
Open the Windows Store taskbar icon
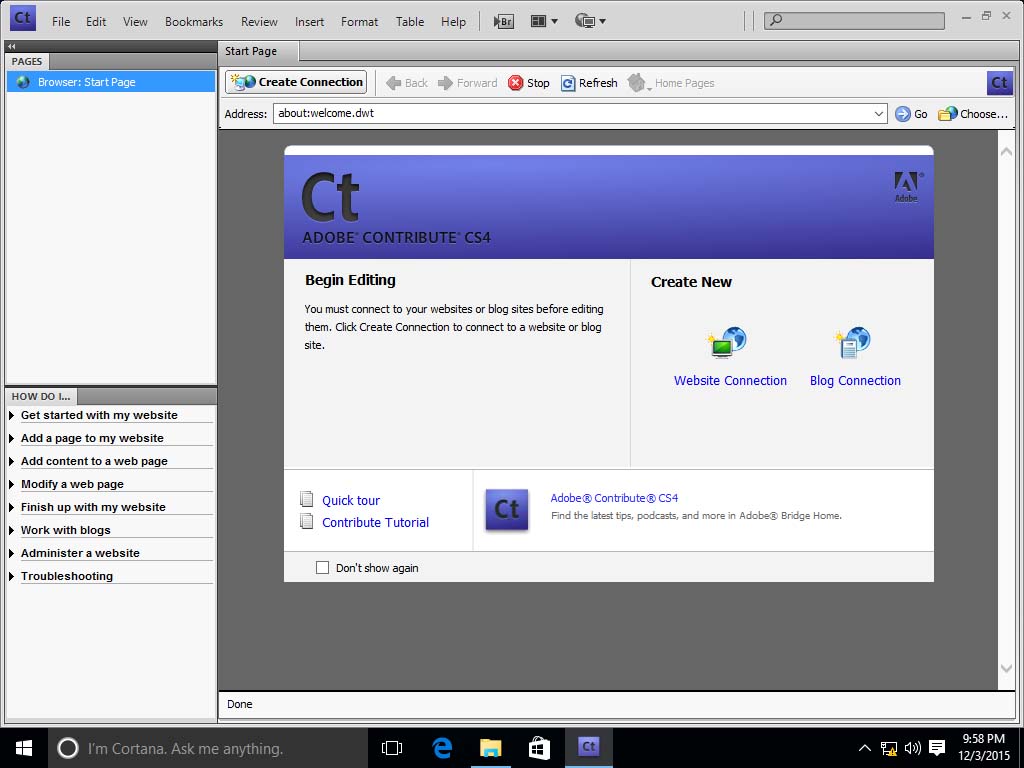pyautogui.click(x=539, y=748)
